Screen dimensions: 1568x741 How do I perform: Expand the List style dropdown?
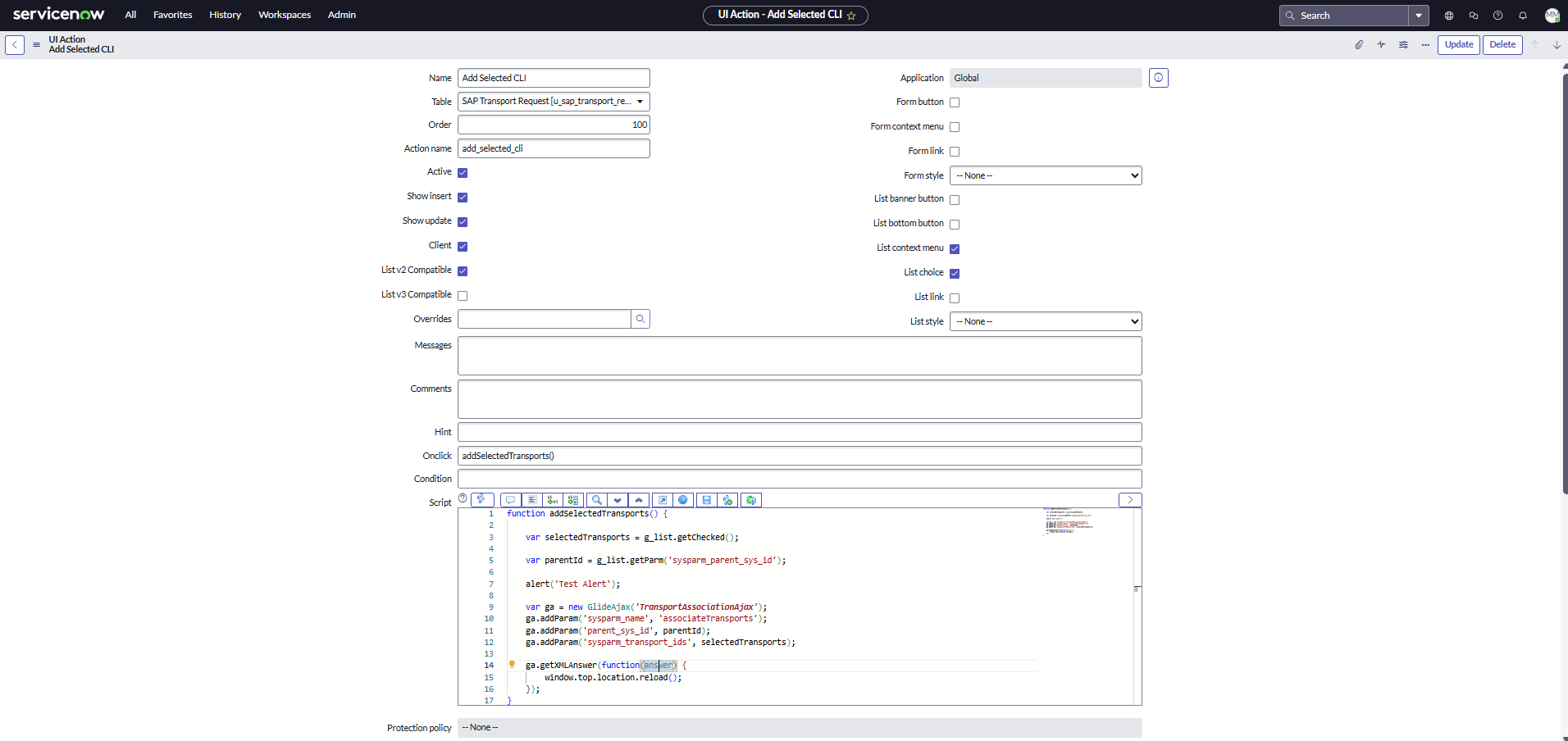(1046, 321)
